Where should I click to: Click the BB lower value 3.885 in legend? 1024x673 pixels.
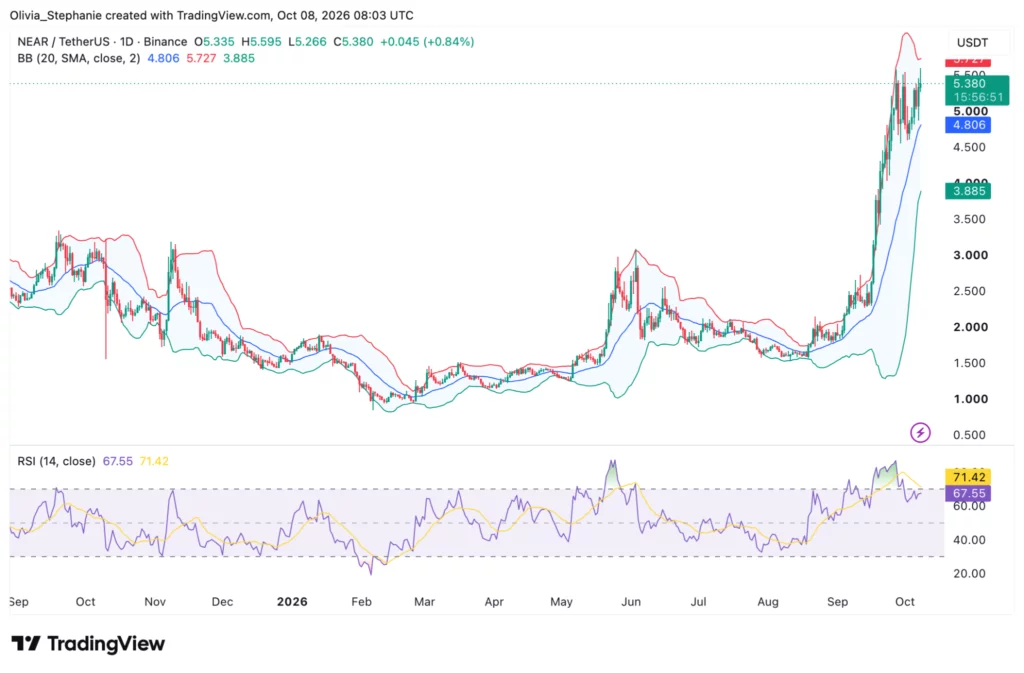239,58
